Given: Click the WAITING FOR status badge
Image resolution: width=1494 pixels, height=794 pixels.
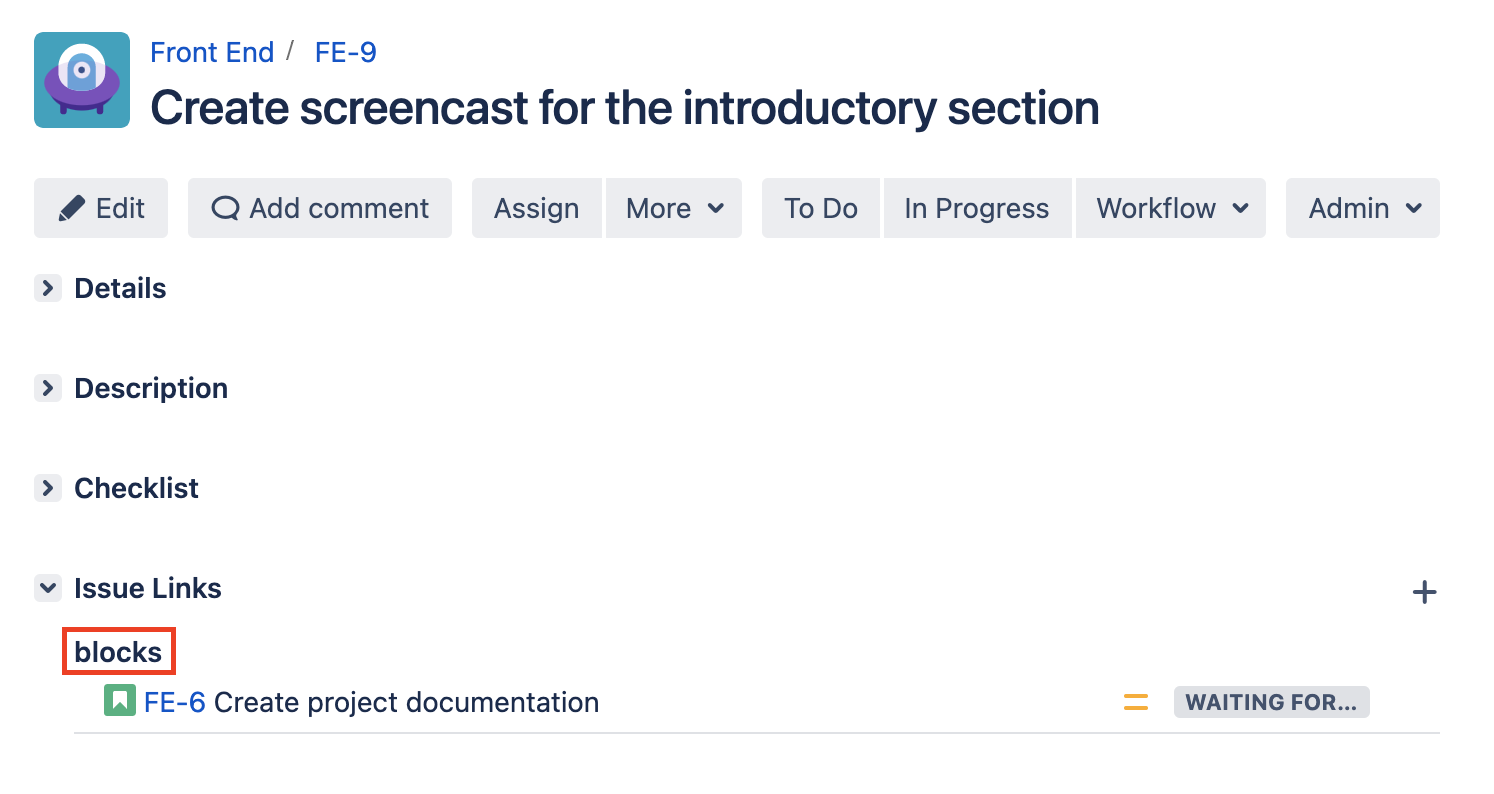Looking at the screenshot, I should [x=1271, y=702].
